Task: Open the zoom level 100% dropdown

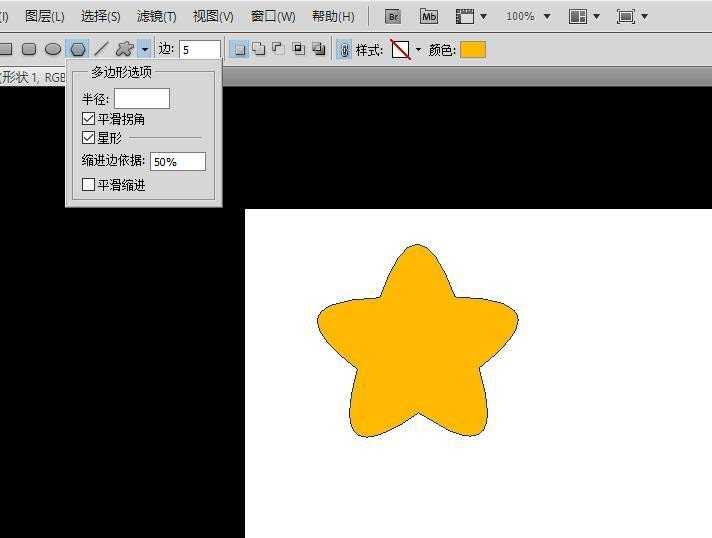Action: tap(528, 16)
